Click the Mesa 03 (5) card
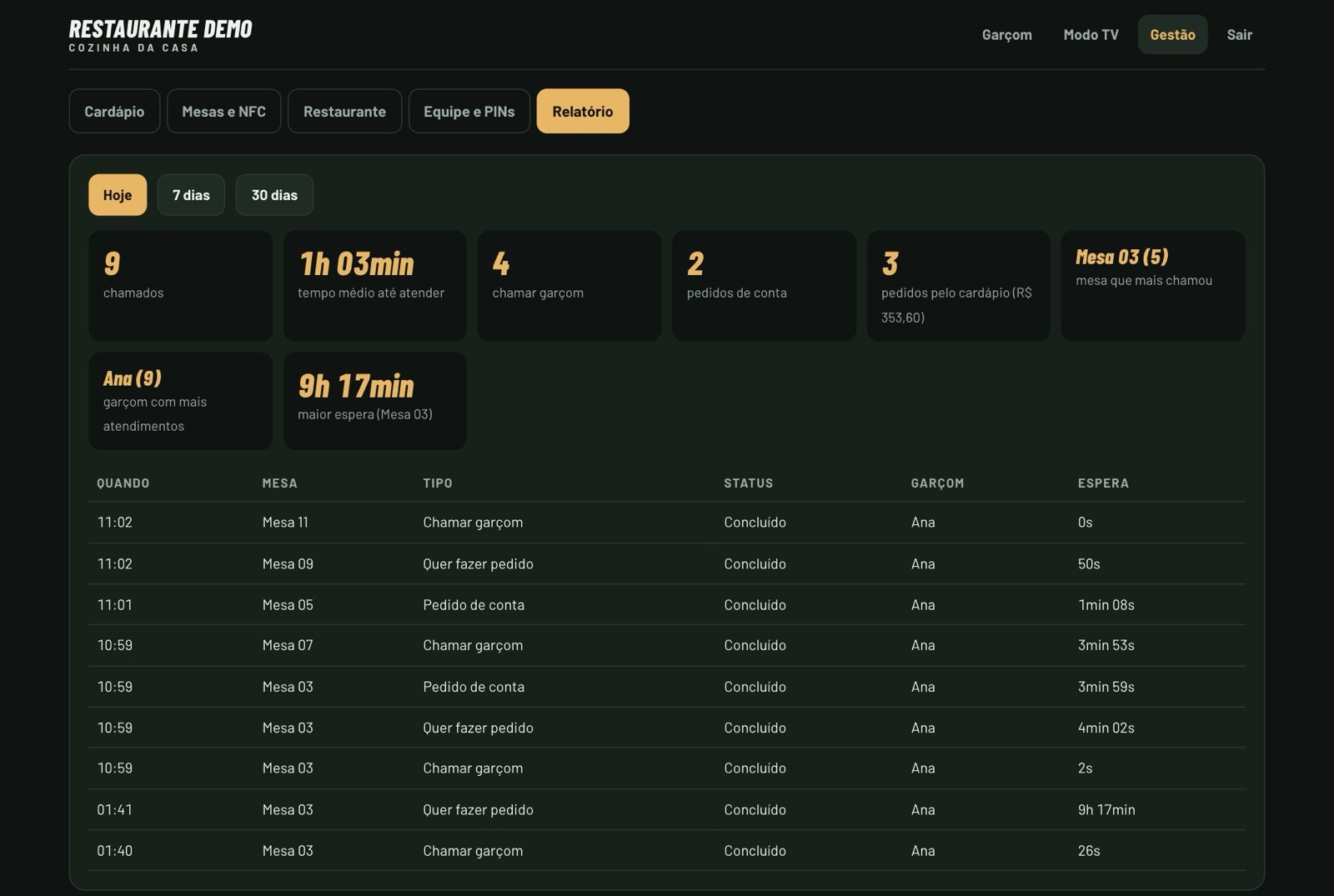 (x=1153, y=286)
